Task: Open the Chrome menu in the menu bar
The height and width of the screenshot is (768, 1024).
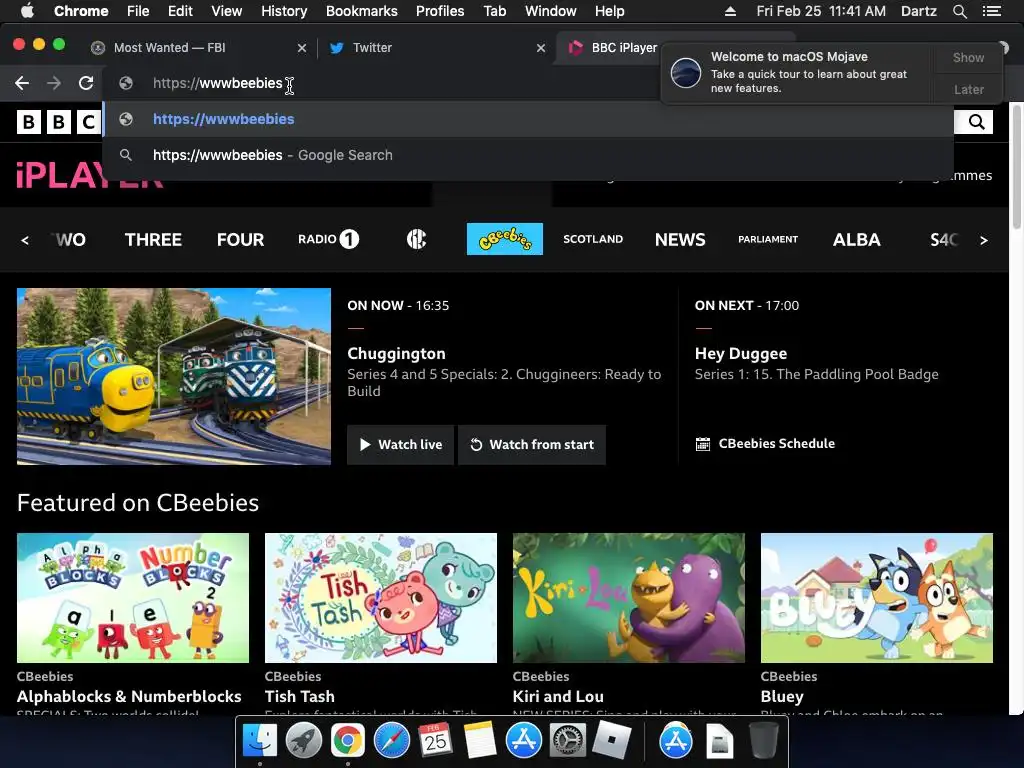Action: 81,11
